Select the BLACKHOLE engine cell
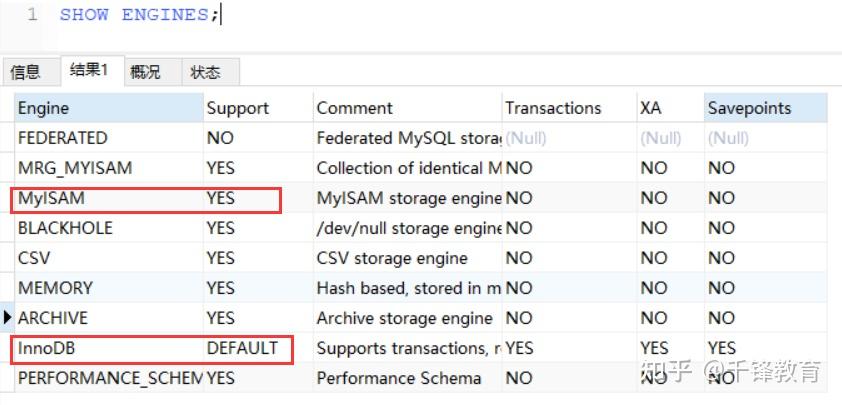 click(109, 228)
